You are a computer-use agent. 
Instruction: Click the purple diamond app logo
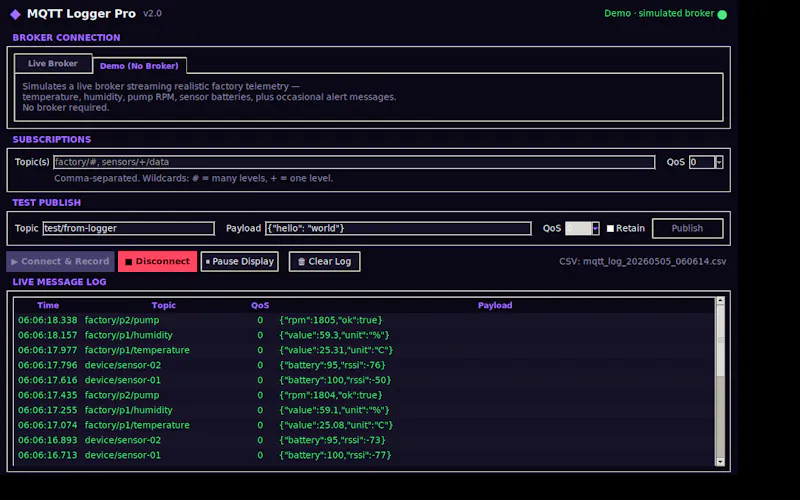click(15, 14)
